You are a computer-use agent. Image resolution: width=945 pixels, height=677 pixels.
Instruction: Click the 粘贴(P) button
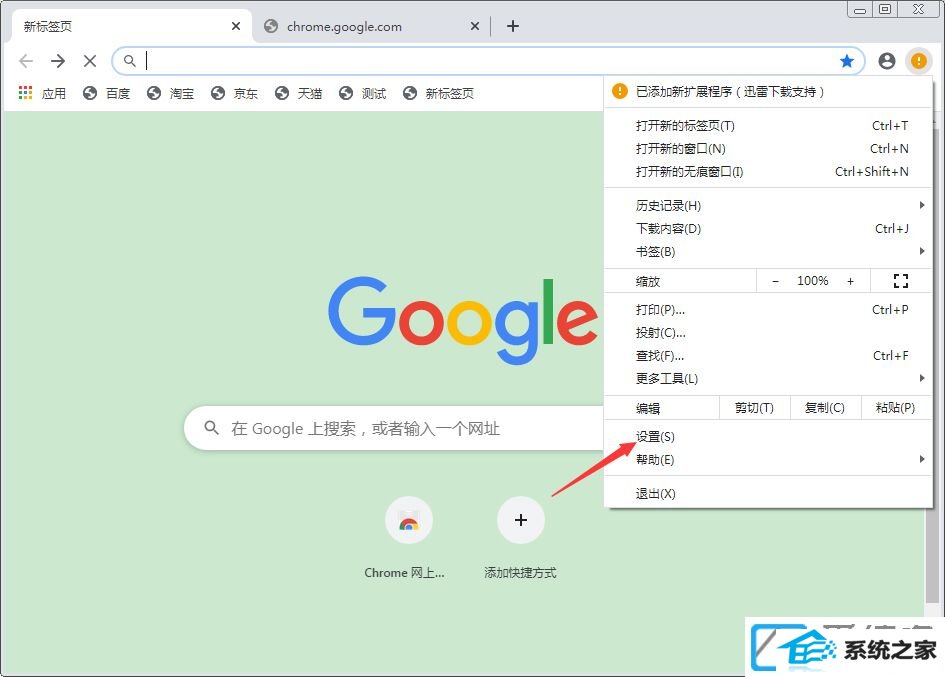[x=896, y=408]
